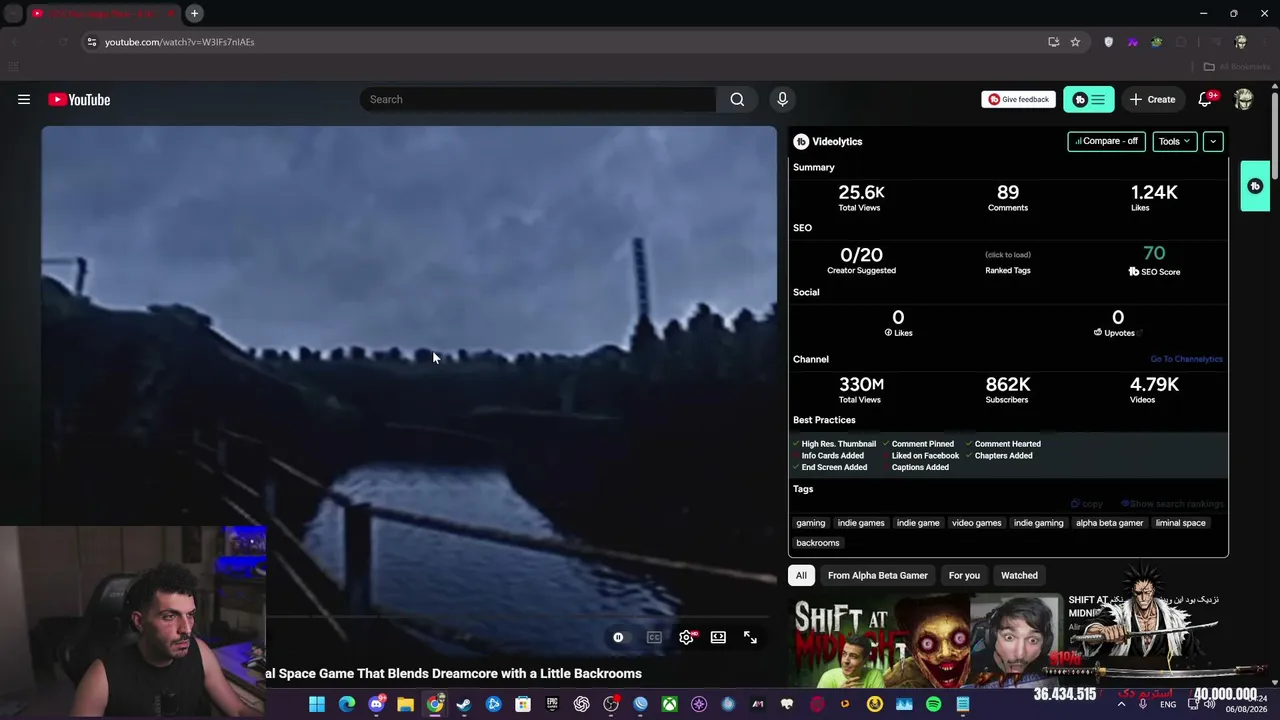
Task: View site information in address bar
Action: (x=91, y=42)
